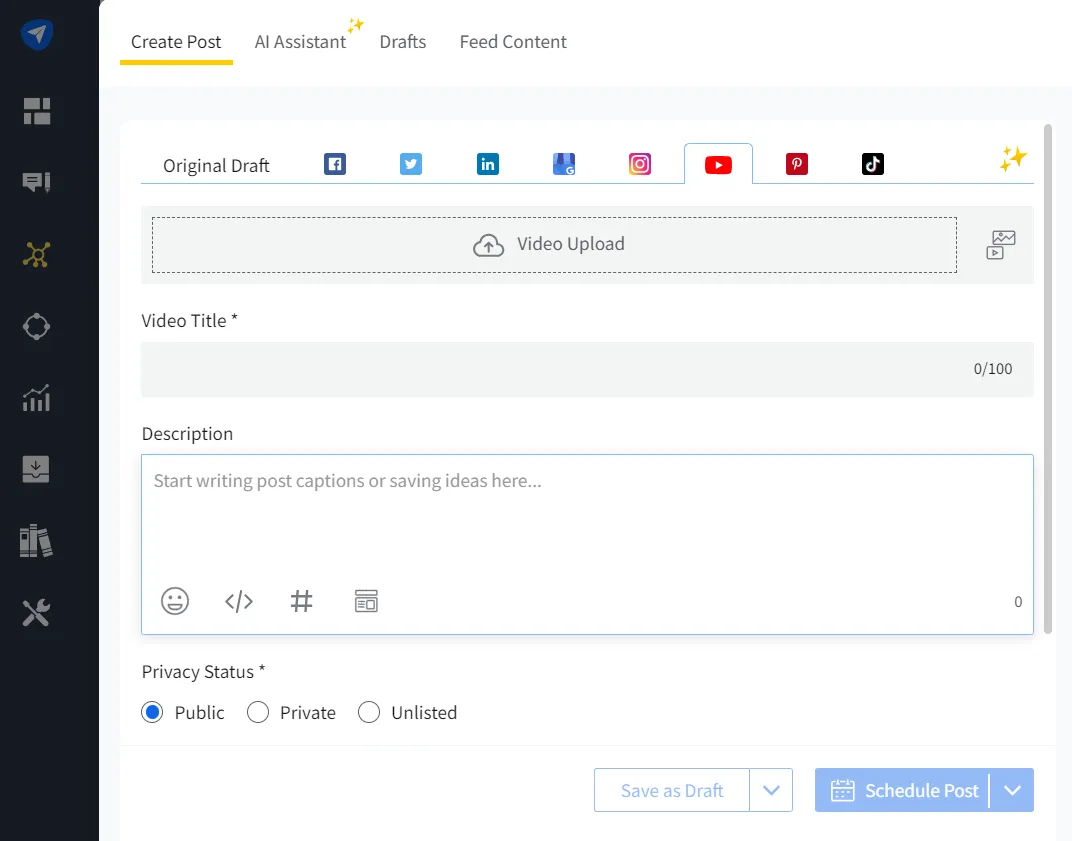
Task: Expand the Save as Draft dropdown arrow
Action: click(771, 790)
